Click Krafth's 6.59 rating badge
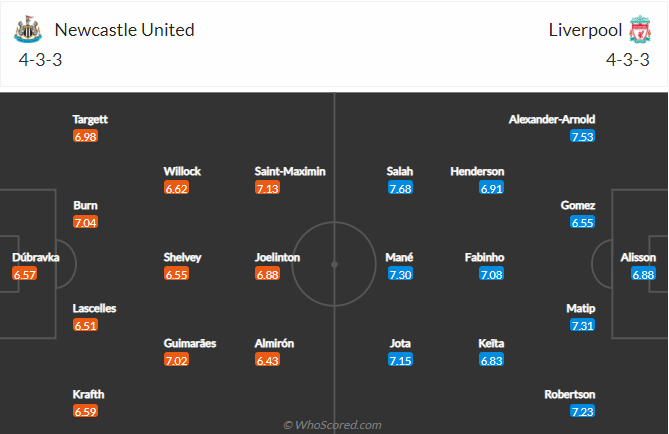The height and width of the screenshot is (434, 669). (x=85, y=412)
